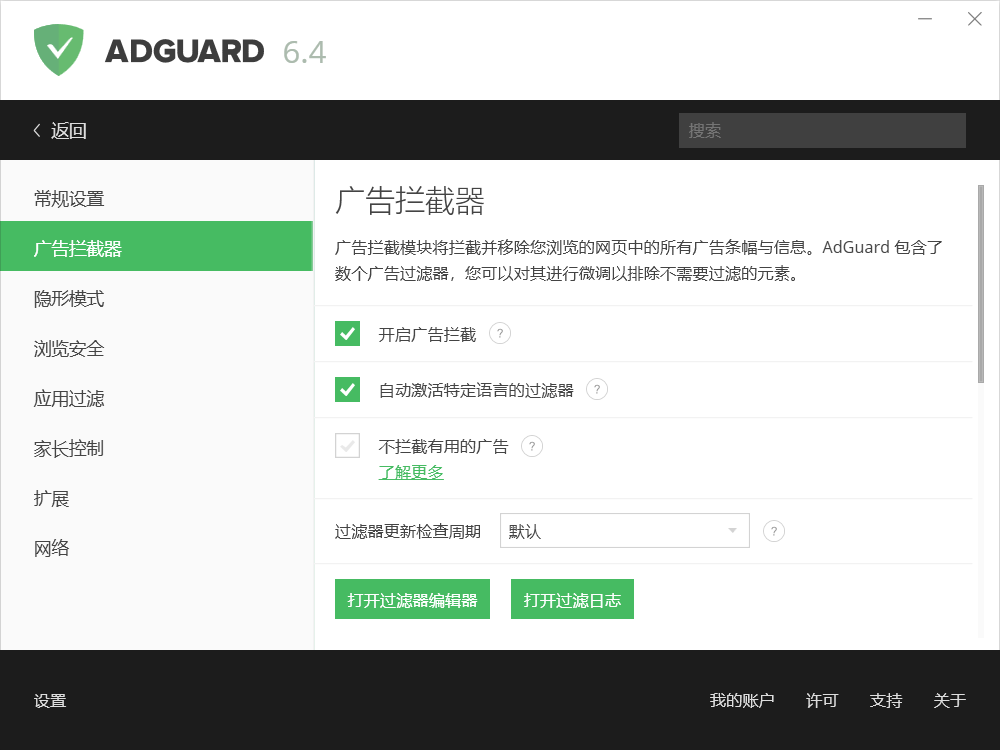Click the AdGuard shield logo
This screenshot has width=1000, height=750.
pyautogui.click(x=59, y=50)
